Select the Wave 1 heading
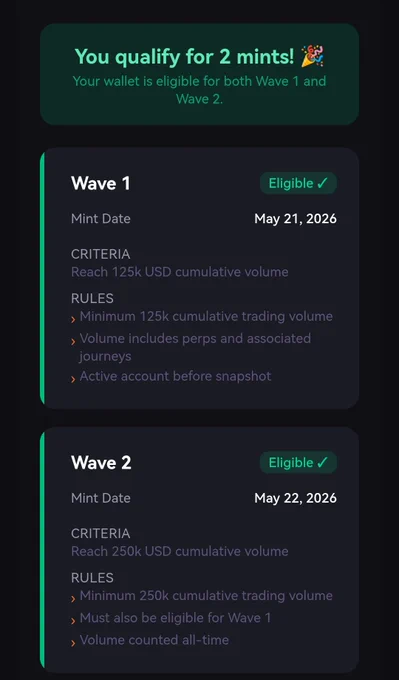The height and width of the screenshot is (680, 399). coord(101,183)
